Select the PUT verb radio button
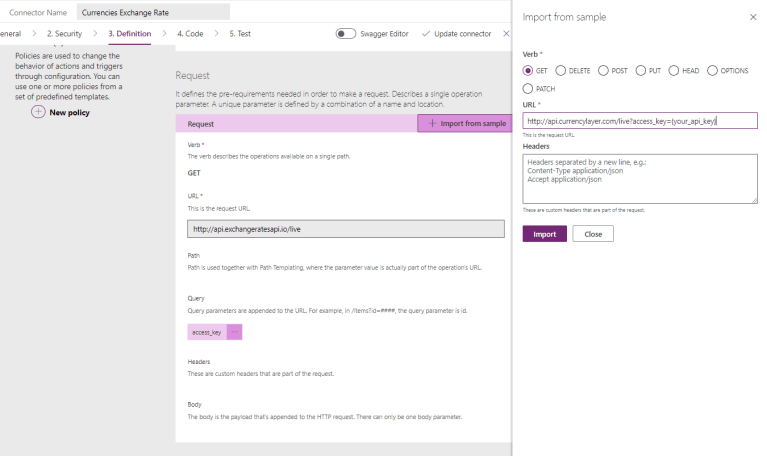The image size is (767, 456). 641,70
